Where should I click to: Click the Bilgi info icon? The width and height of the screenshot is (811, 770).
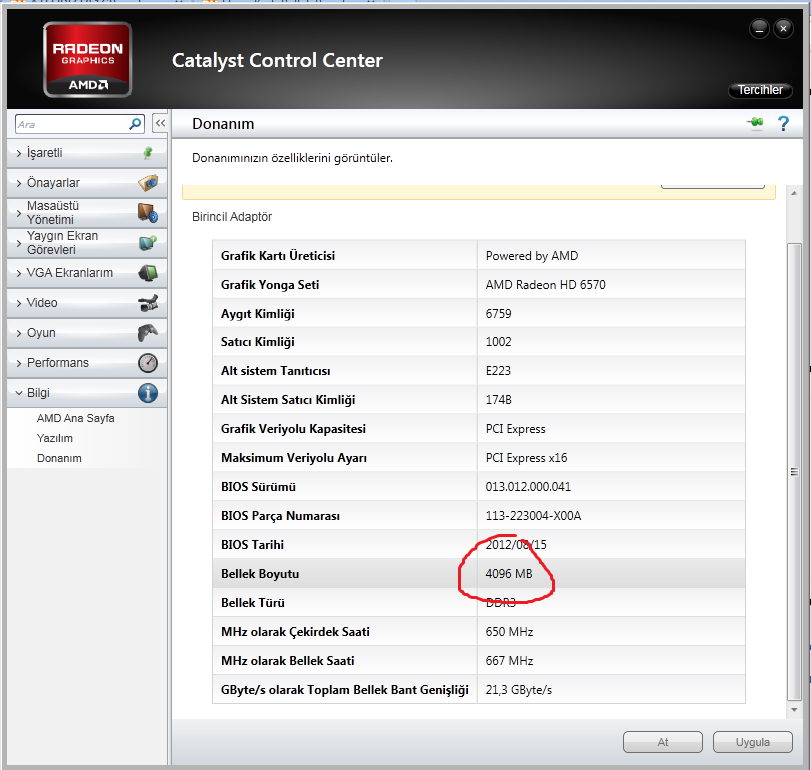[x=148, y=392]
